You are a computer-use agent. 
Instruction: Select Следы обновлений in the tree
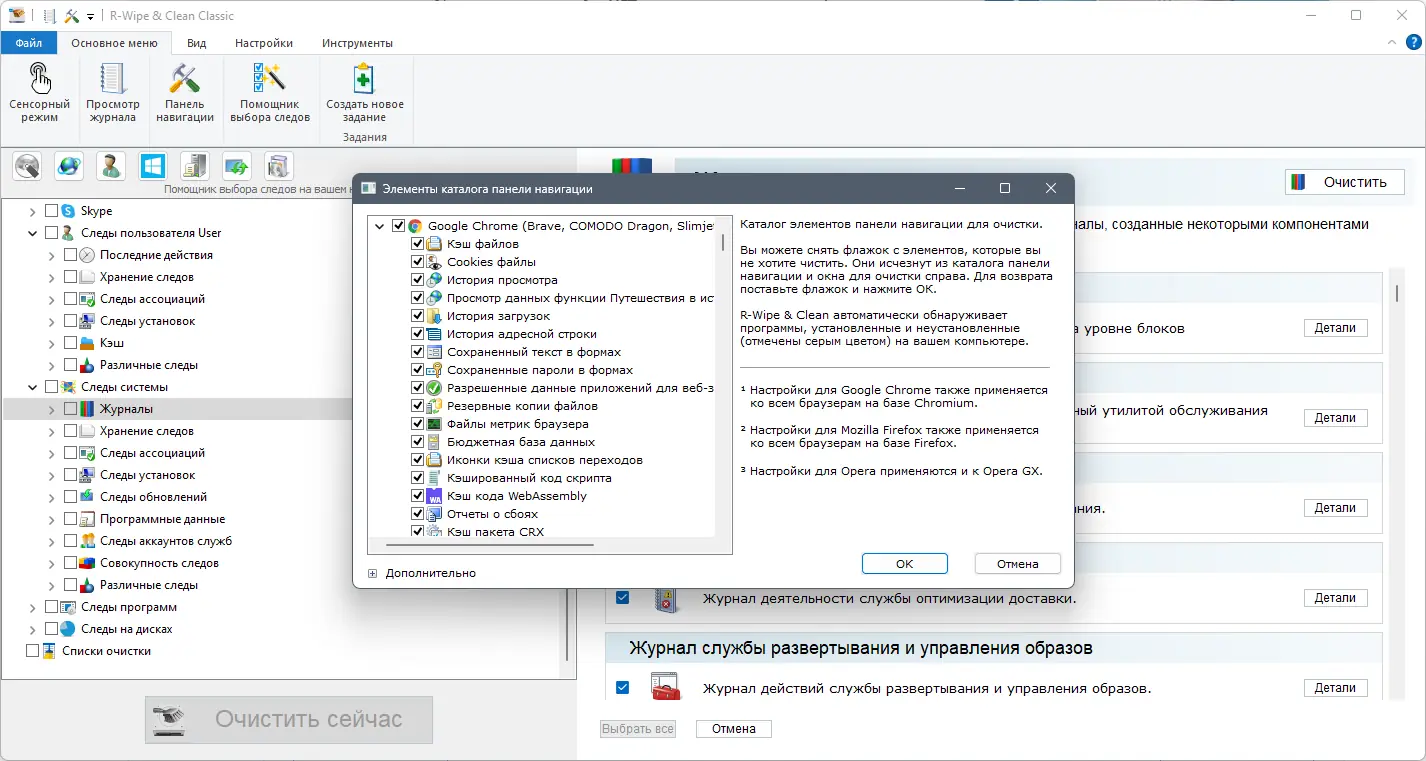pyautogui.click(x=154, y=497)
